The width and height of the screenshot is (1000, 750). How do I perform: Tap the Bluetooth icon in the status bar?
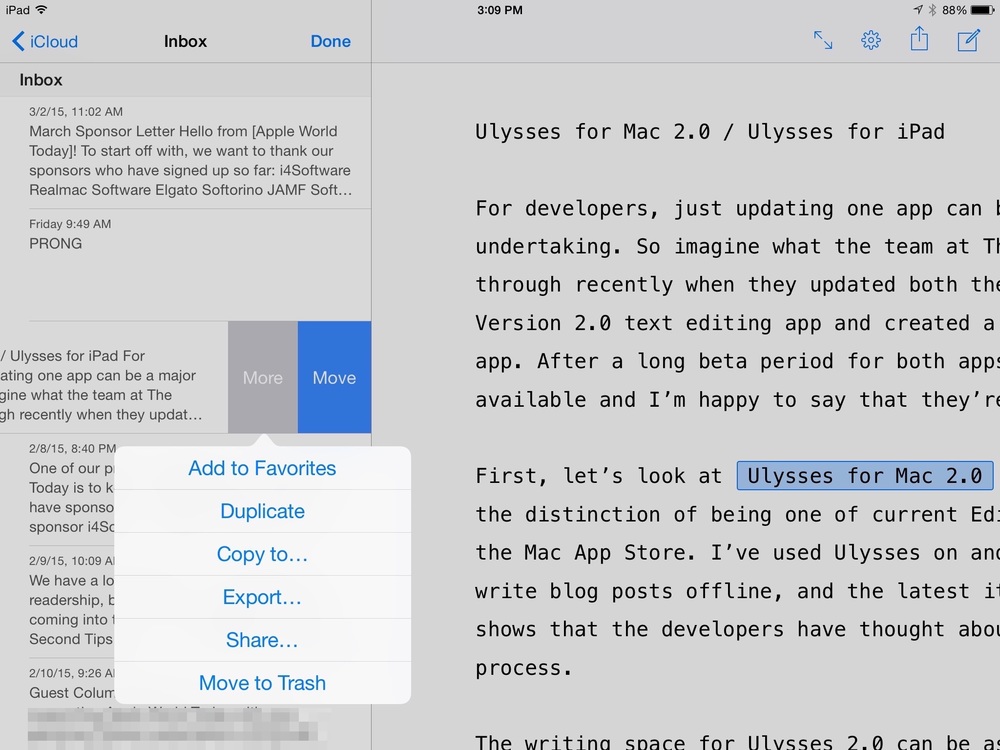[x=932, y=10]
